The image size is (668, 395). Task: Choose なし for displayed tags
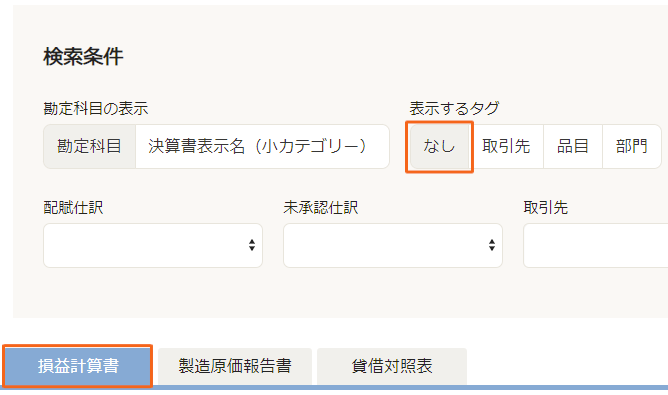pyautogui.click(x=439, y=147)
